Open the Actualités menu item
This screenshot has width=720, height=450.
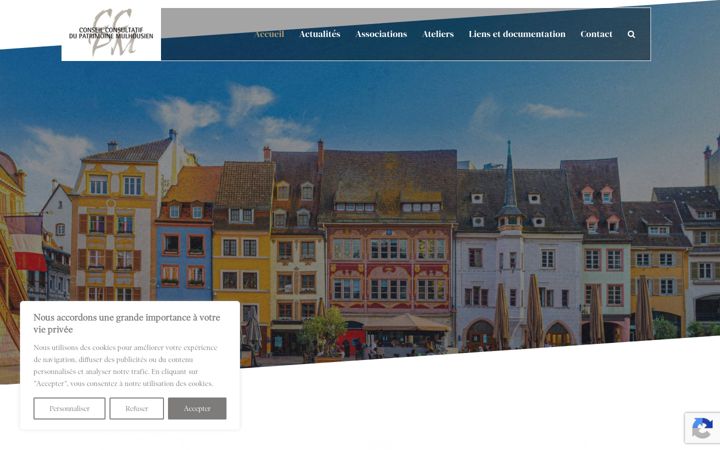point(320,34)
